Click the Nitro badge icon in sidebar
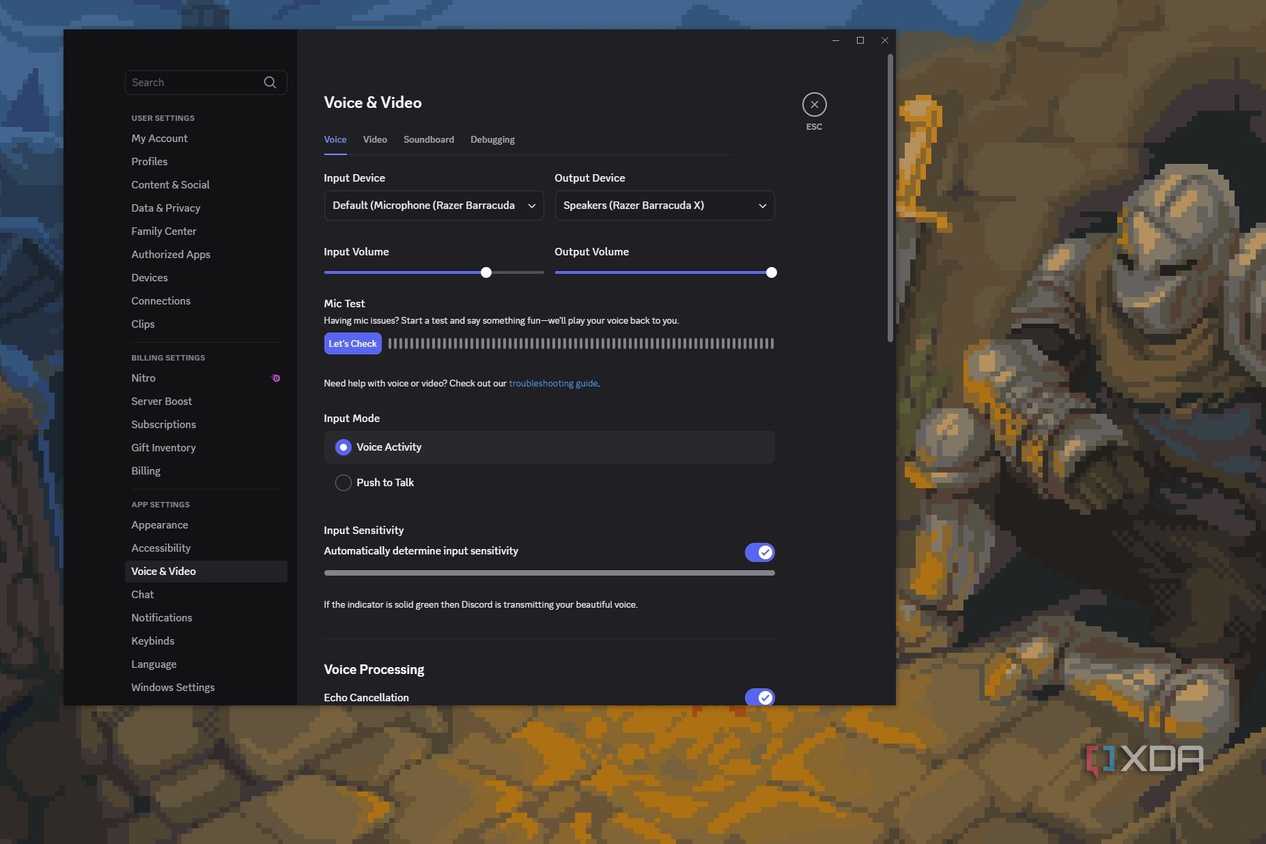 tap(276, 378)
